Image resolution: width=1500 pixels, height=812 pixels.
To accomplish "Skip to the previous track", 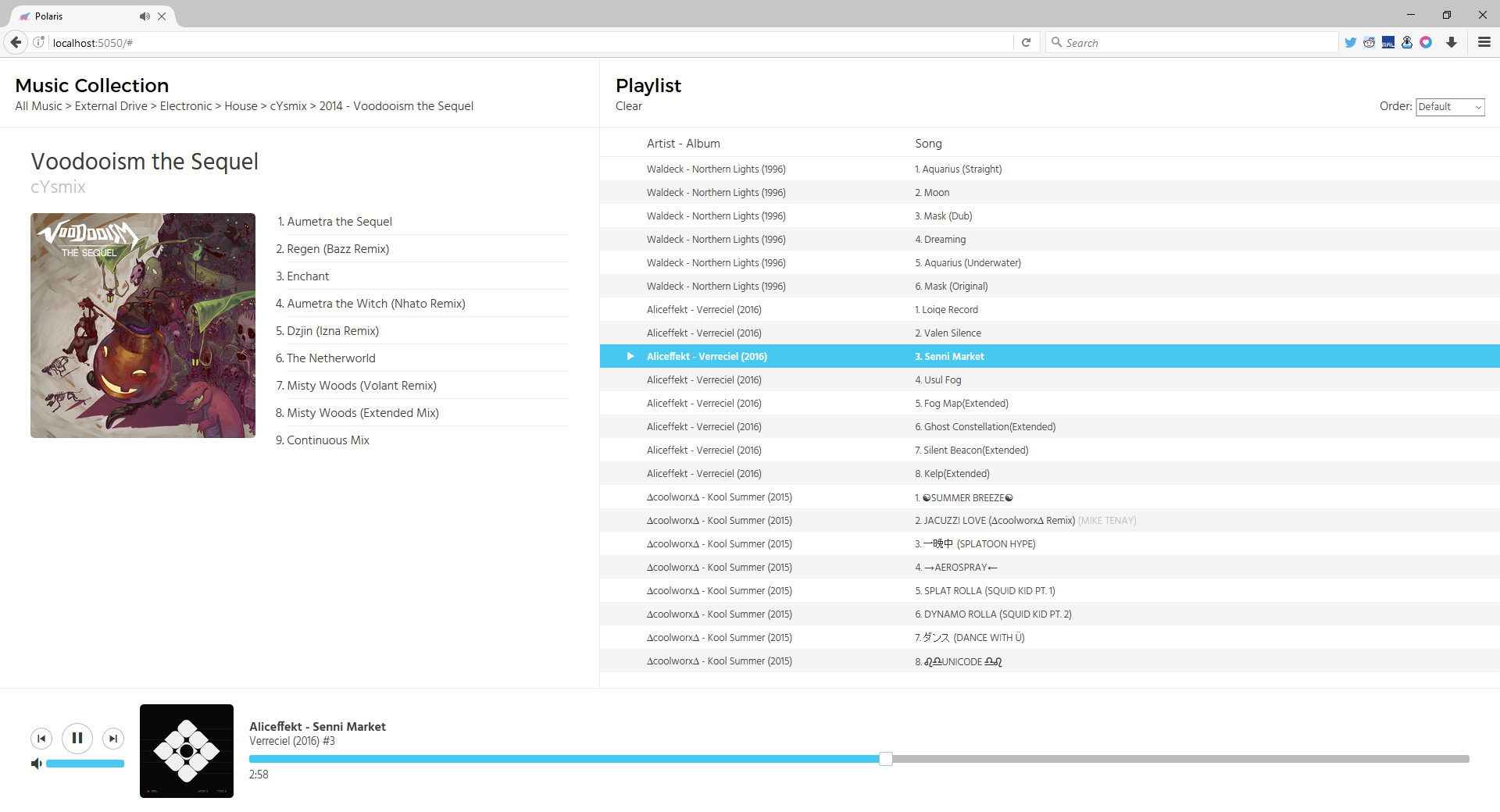I will coord(41,739).
